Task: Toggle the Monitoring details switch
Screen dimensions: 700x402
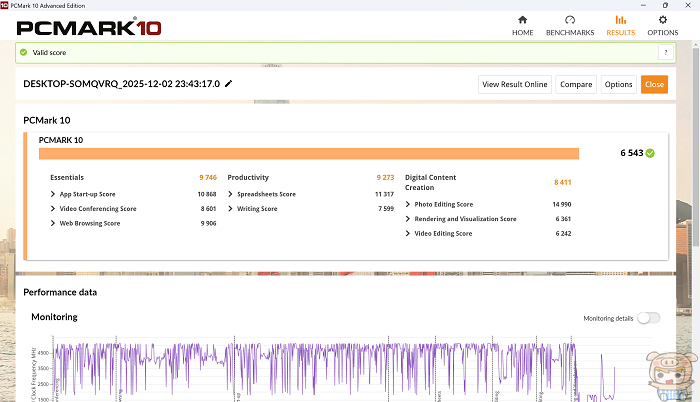Action: (649, 318)
